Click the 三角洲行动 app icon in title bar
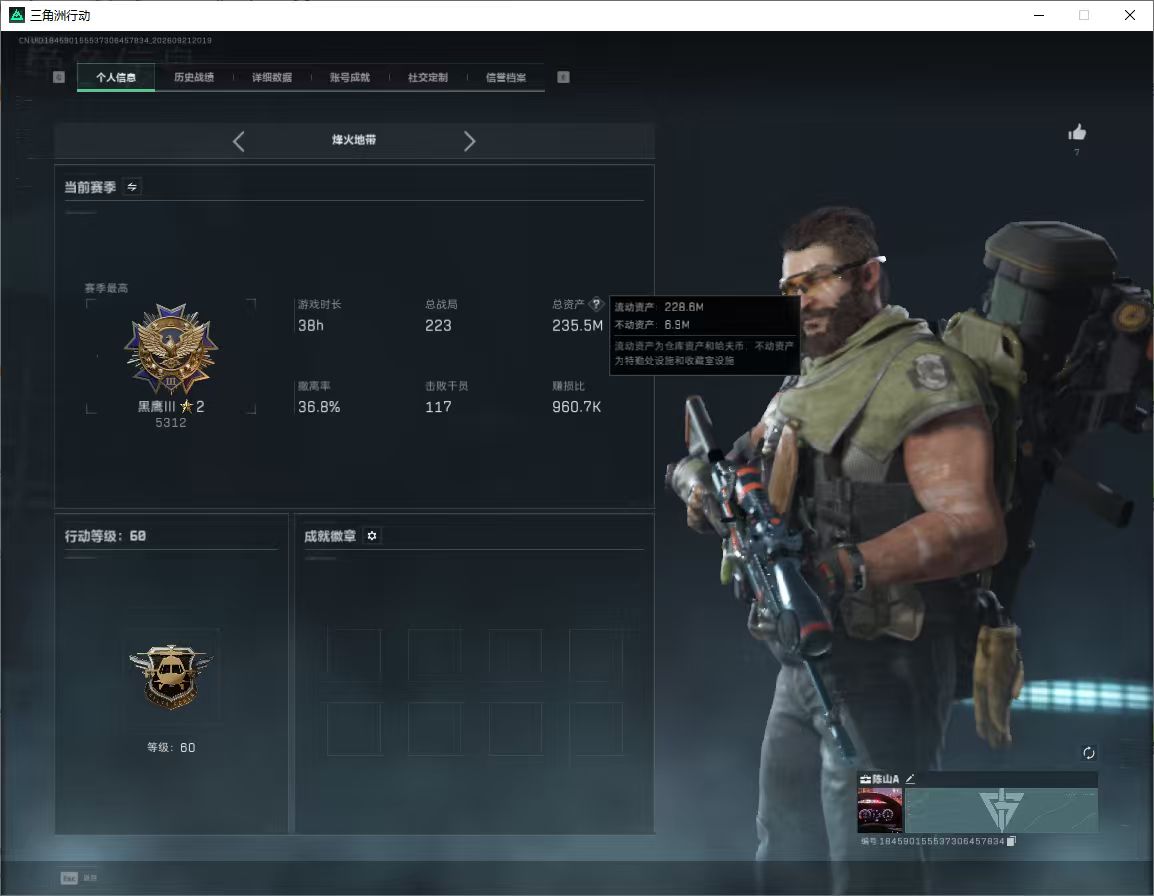This screenshot has height=896, width=1154. click(16, 15)
